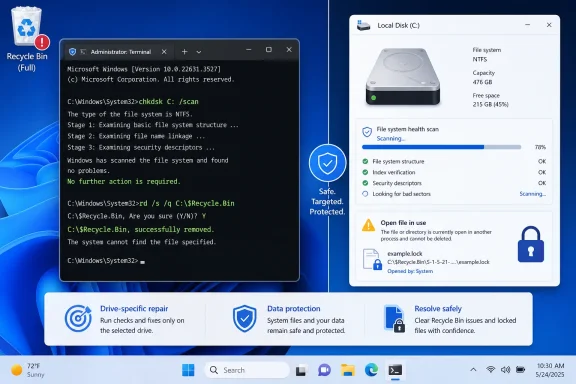Click the scan progress bar
The height and width of the screenshot is (384, 576).
pos(441,147)
